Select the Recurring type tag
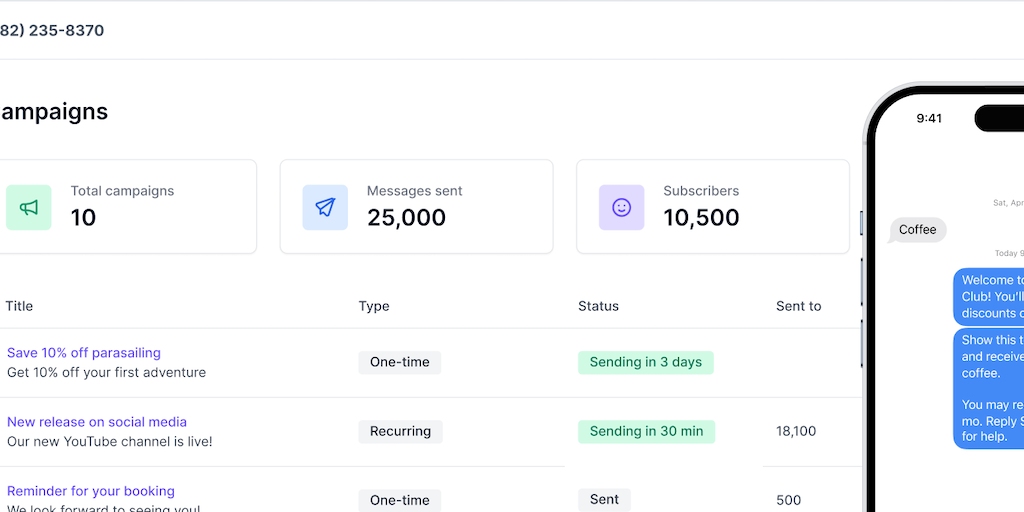Image resolution: width=1024 pixels, height=512 pixels. pyautogui.click(x=400, y=431)
